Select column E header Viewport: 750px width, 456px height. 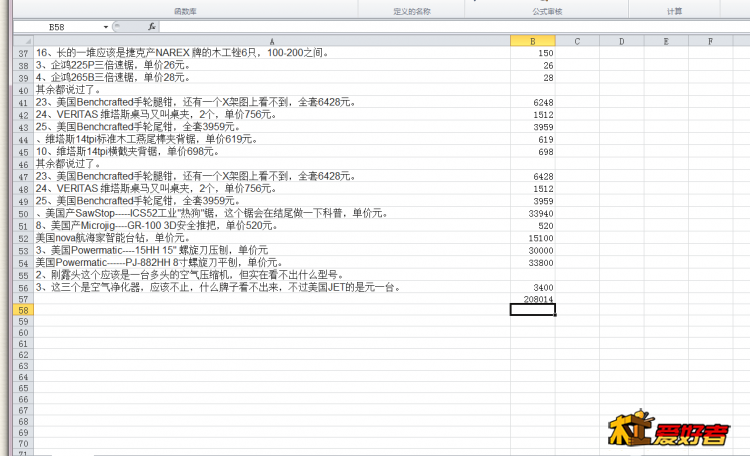point(666,41)
